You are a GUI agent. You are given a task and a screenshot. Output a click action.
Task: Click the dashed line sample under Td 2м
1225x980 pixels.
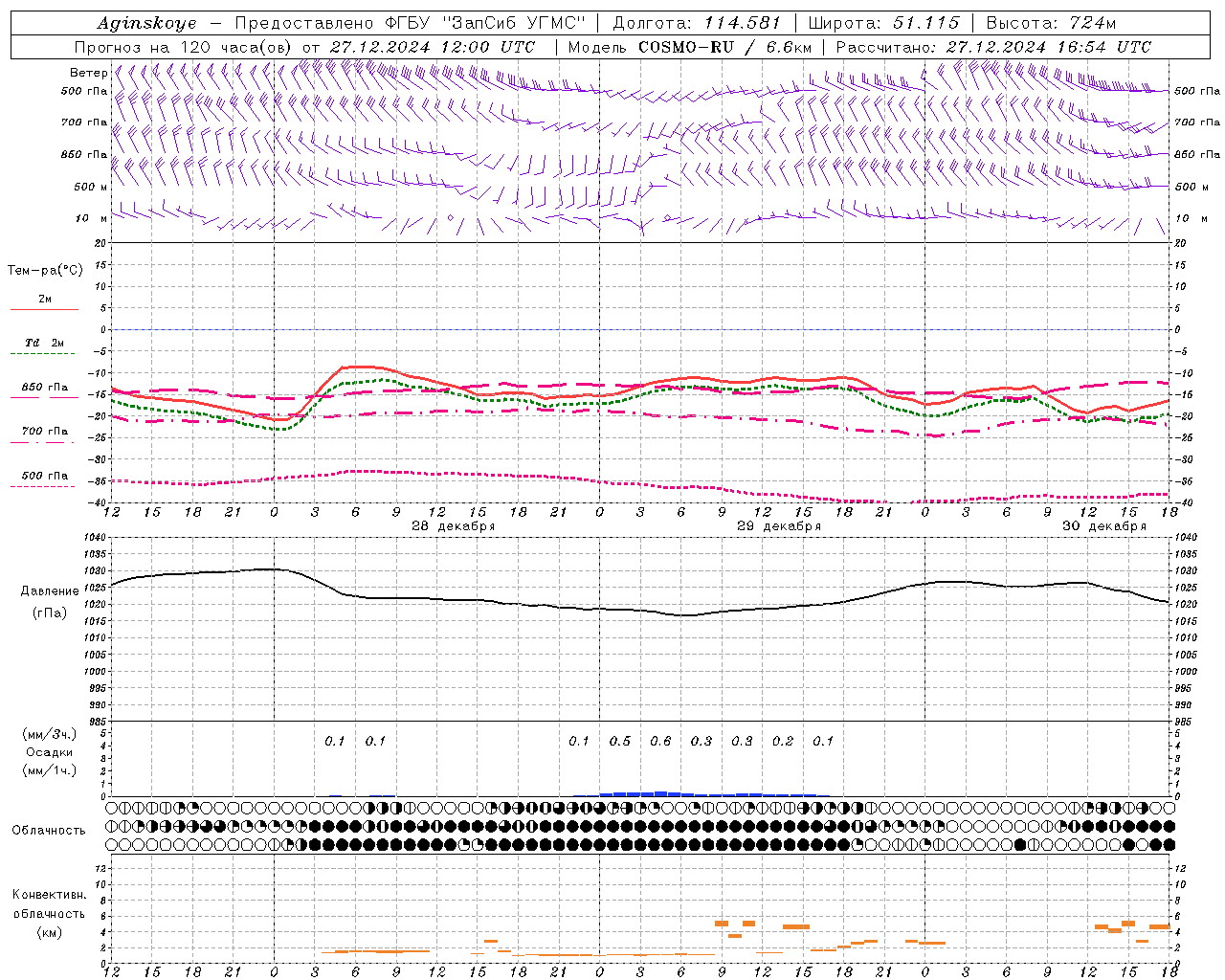[44, 354]
